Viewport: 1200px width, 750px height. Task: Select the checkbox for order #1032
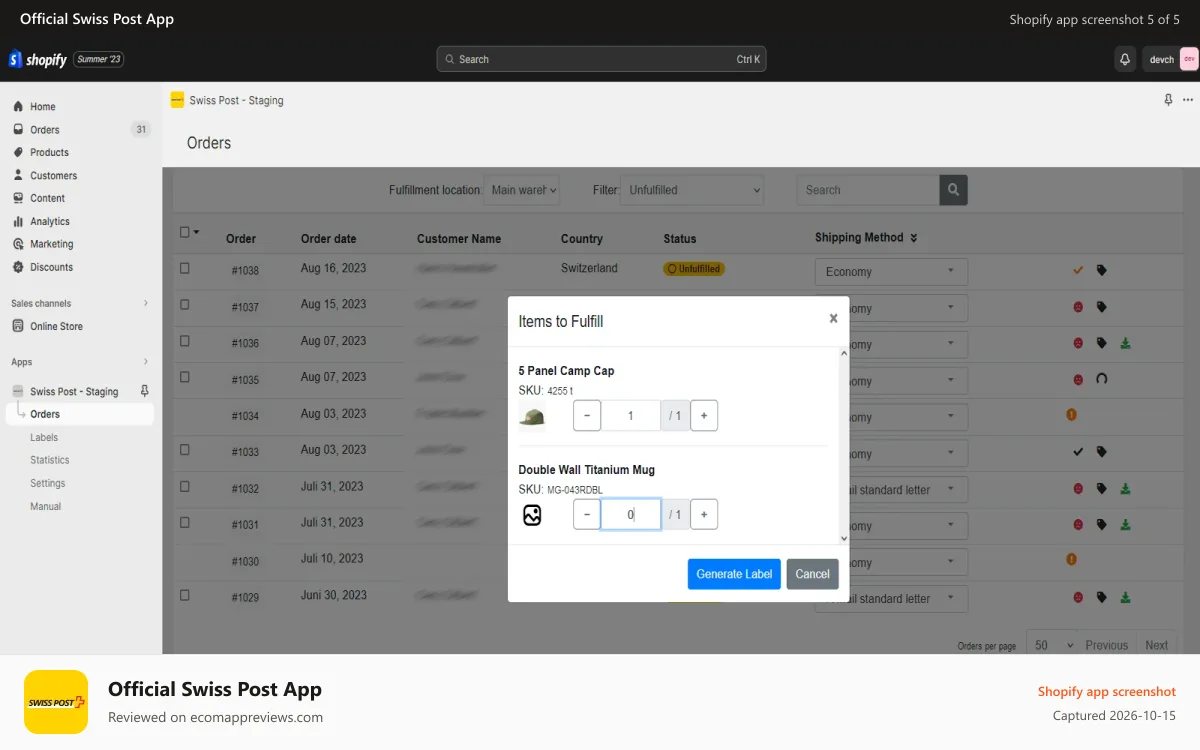point(184,486)
